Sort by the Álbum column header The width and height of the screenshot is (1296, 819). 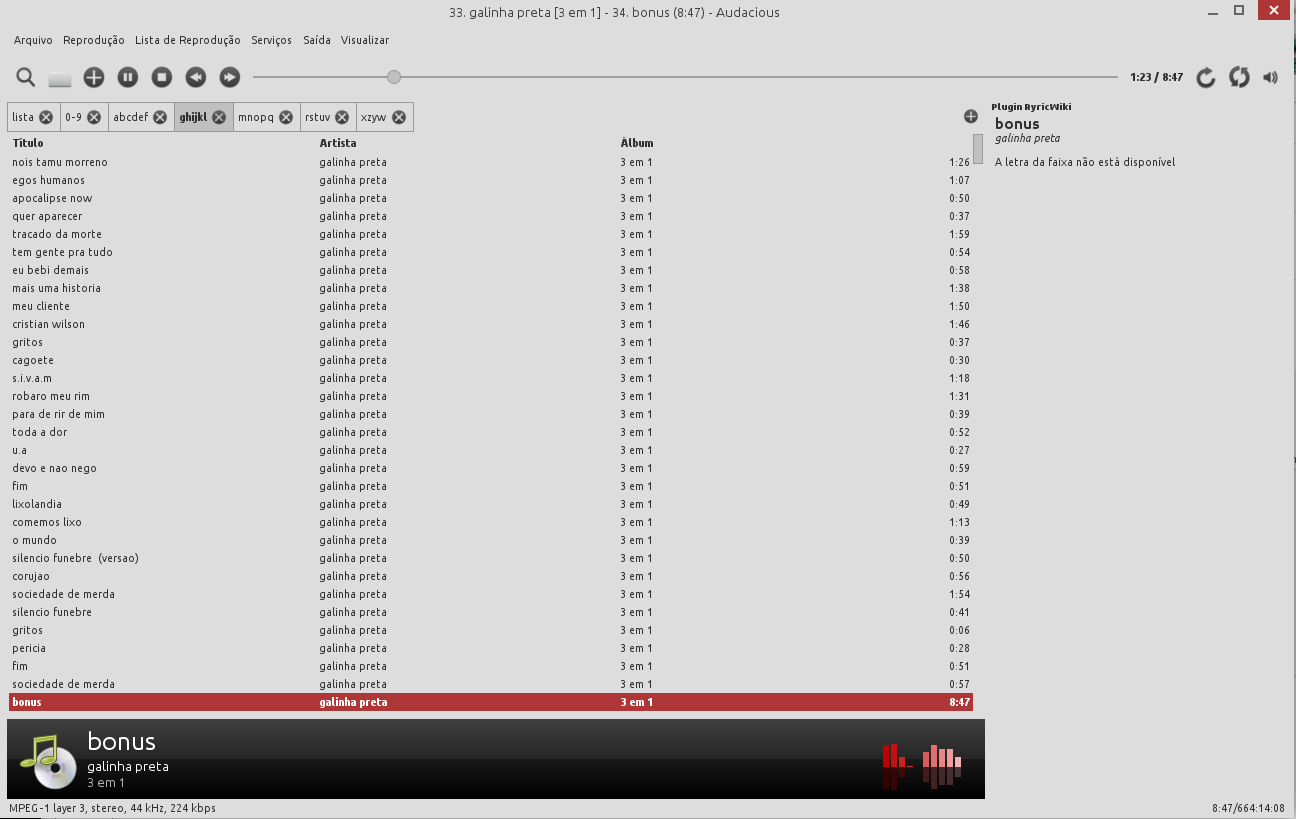pos(637,143)
